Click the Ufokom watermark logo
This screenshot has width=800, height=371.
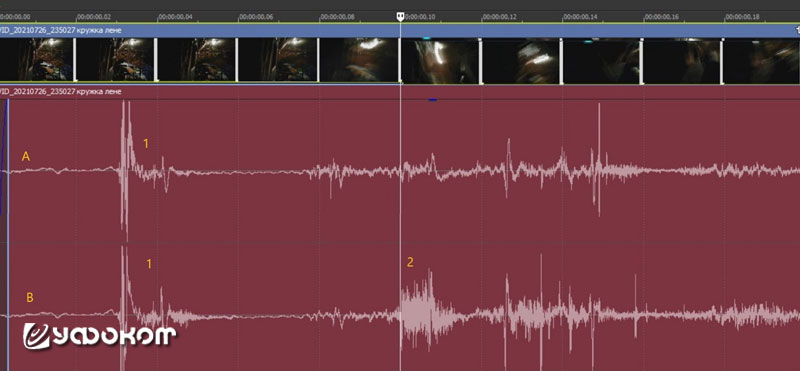99,336
